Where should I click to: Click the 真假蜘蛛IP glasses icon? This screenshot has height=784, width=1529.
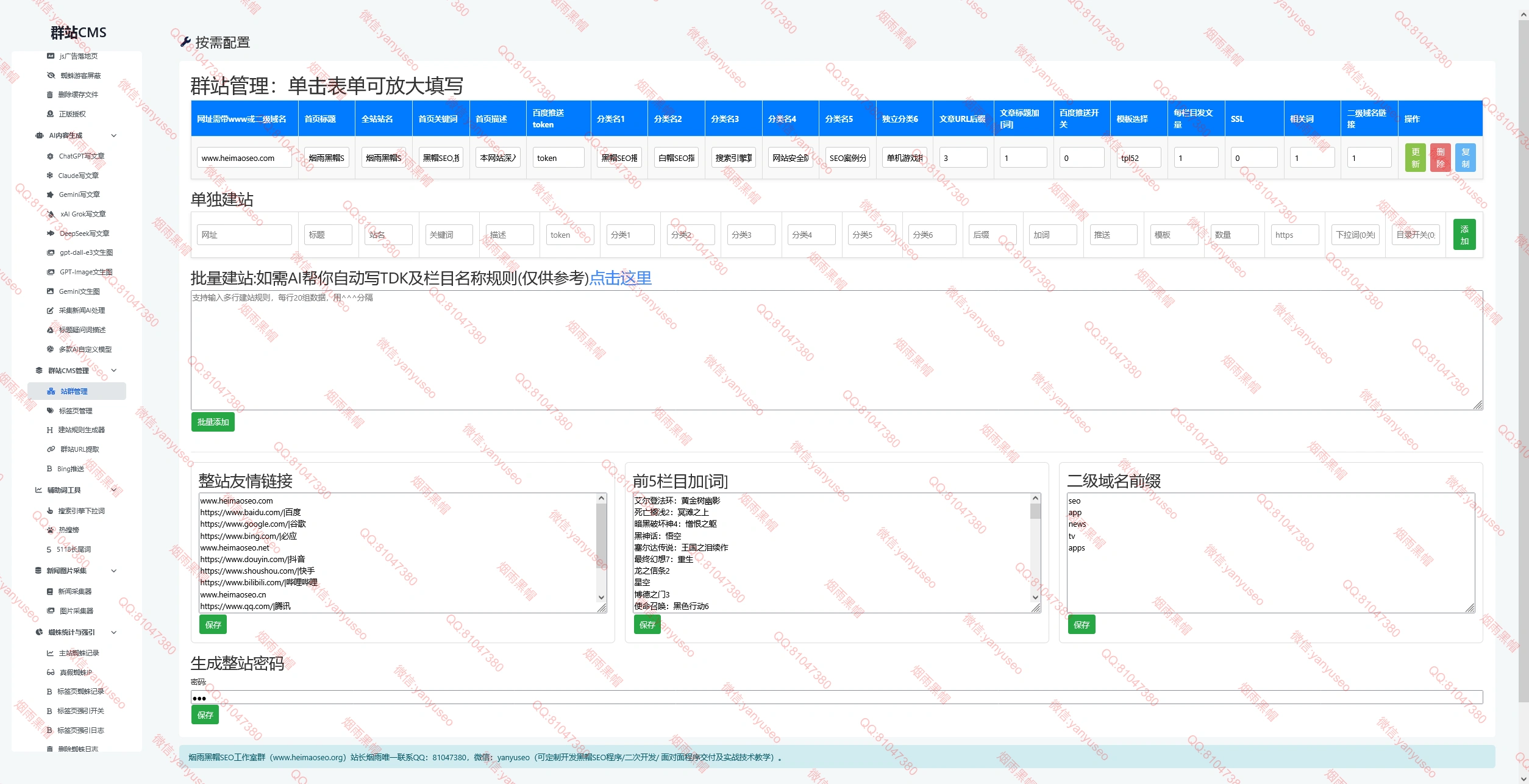pyautogui.click(x=51, y=672)
